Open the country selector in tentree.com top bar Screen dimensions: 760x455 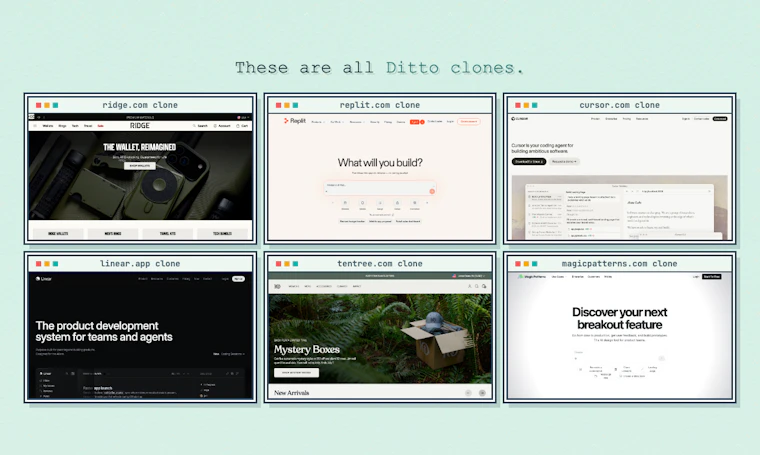pyautogui.click(x=469, y=276)
